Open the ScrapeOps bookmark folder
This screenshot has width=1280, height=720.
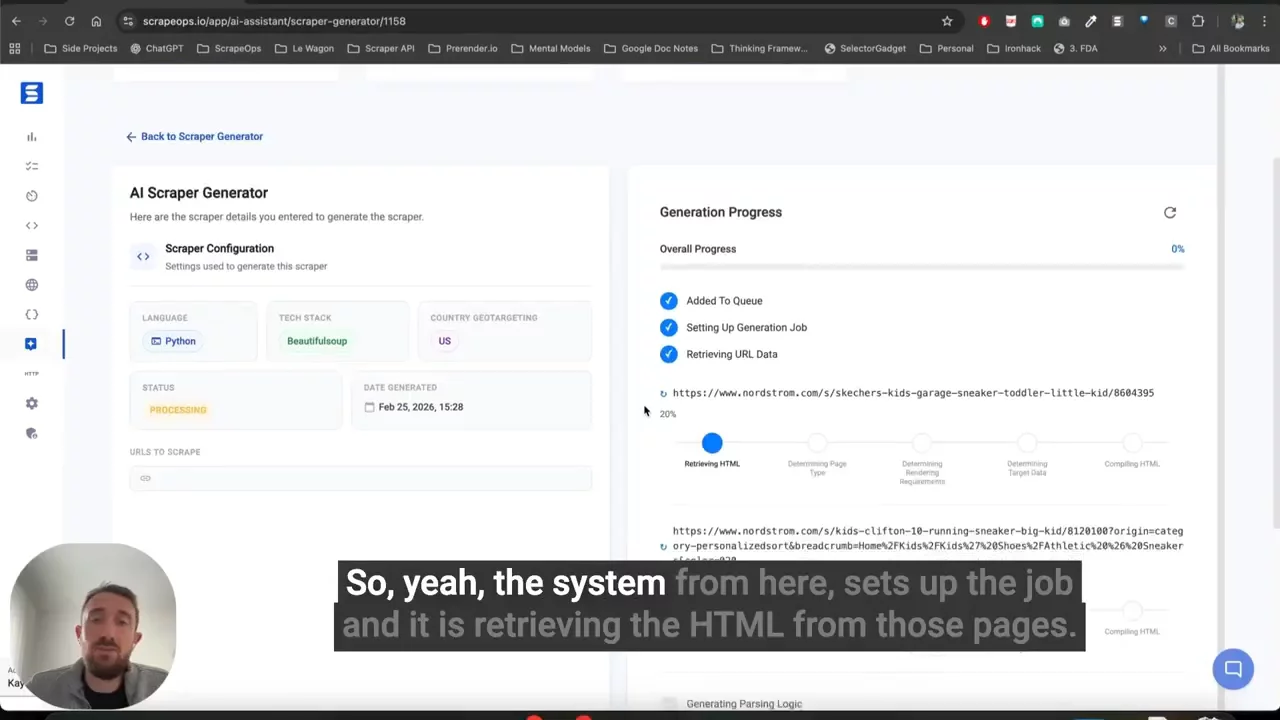pos(229,48)
